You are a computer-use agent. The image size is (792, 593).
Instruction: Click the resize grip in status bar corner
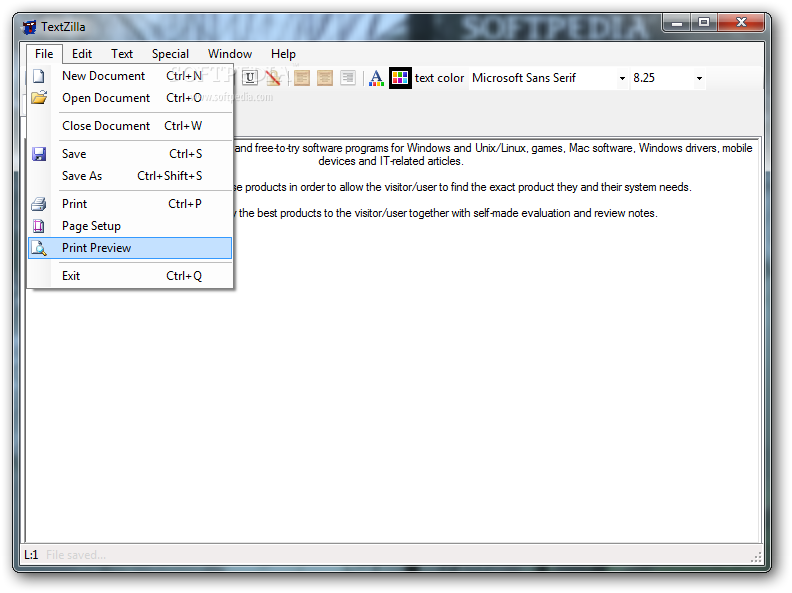[x=756, y=557]
